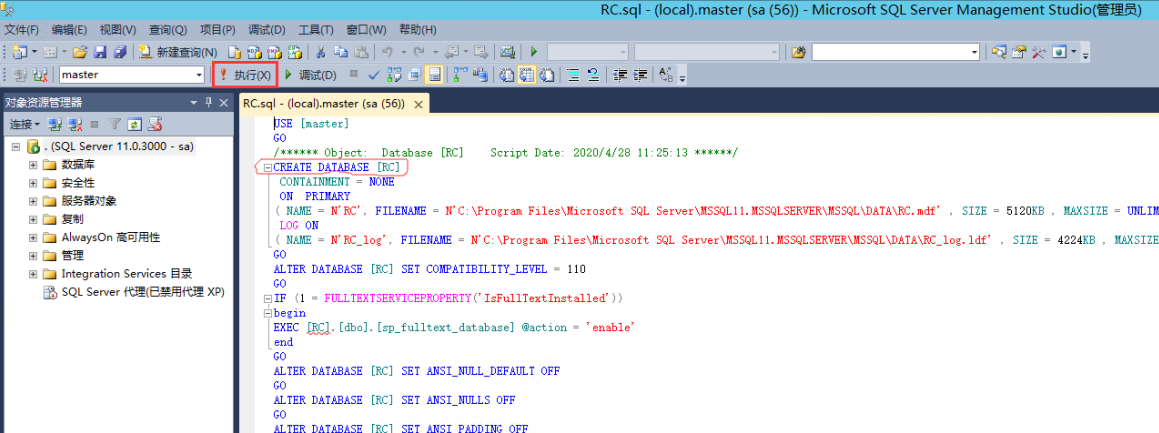Open the master database dropdown
This screenshot has width=1159, height=433.
199,75
